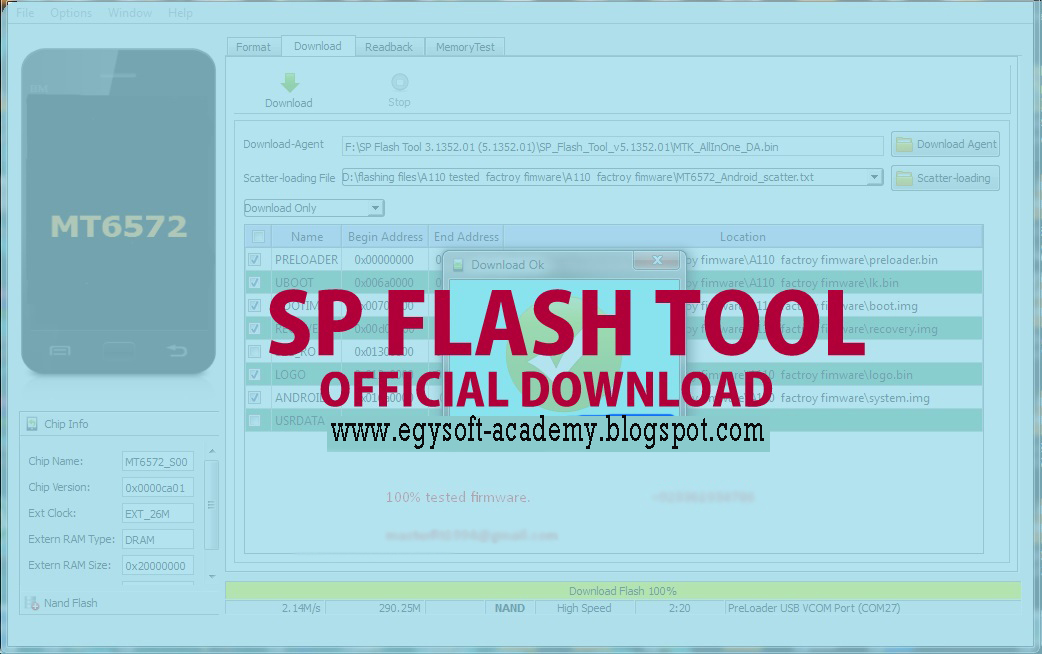Select the Download tab

318,46
